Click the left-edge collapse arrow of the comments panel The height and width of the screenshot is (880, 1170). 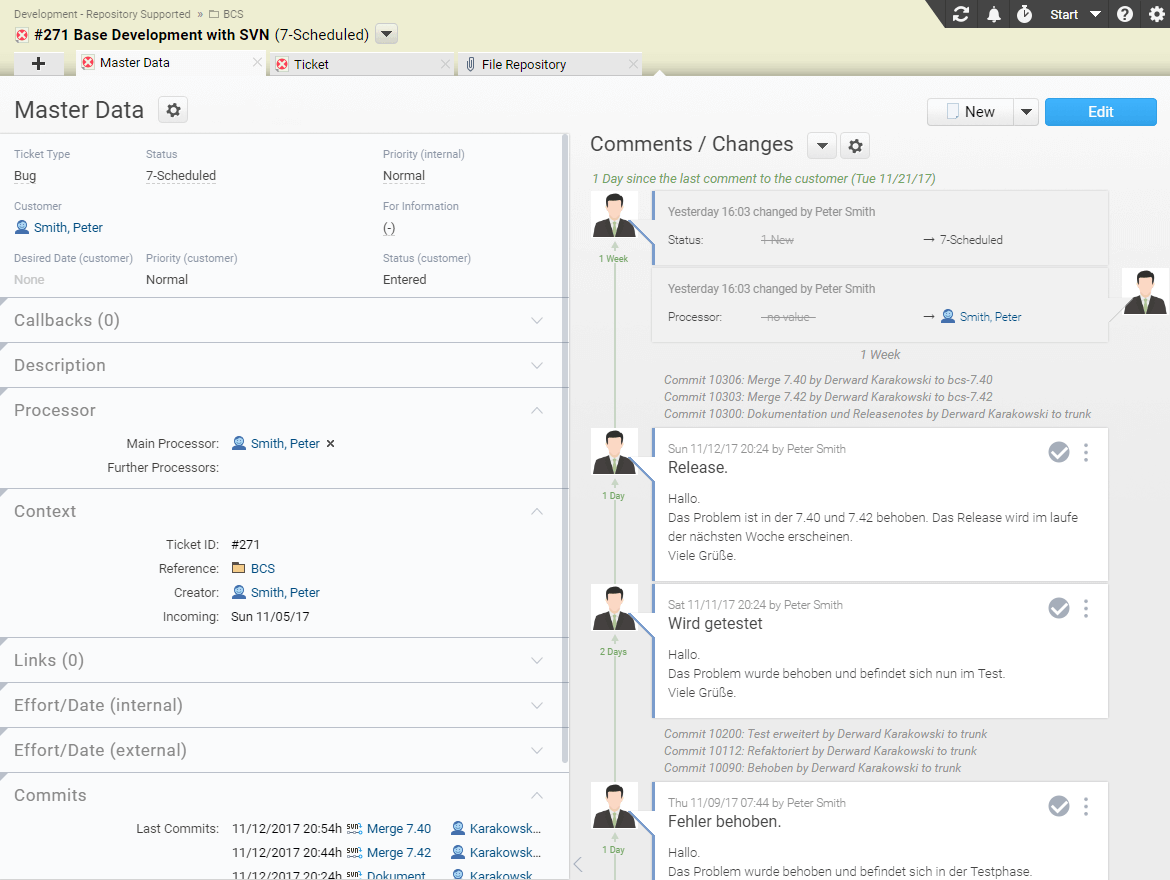pos(576,866)
